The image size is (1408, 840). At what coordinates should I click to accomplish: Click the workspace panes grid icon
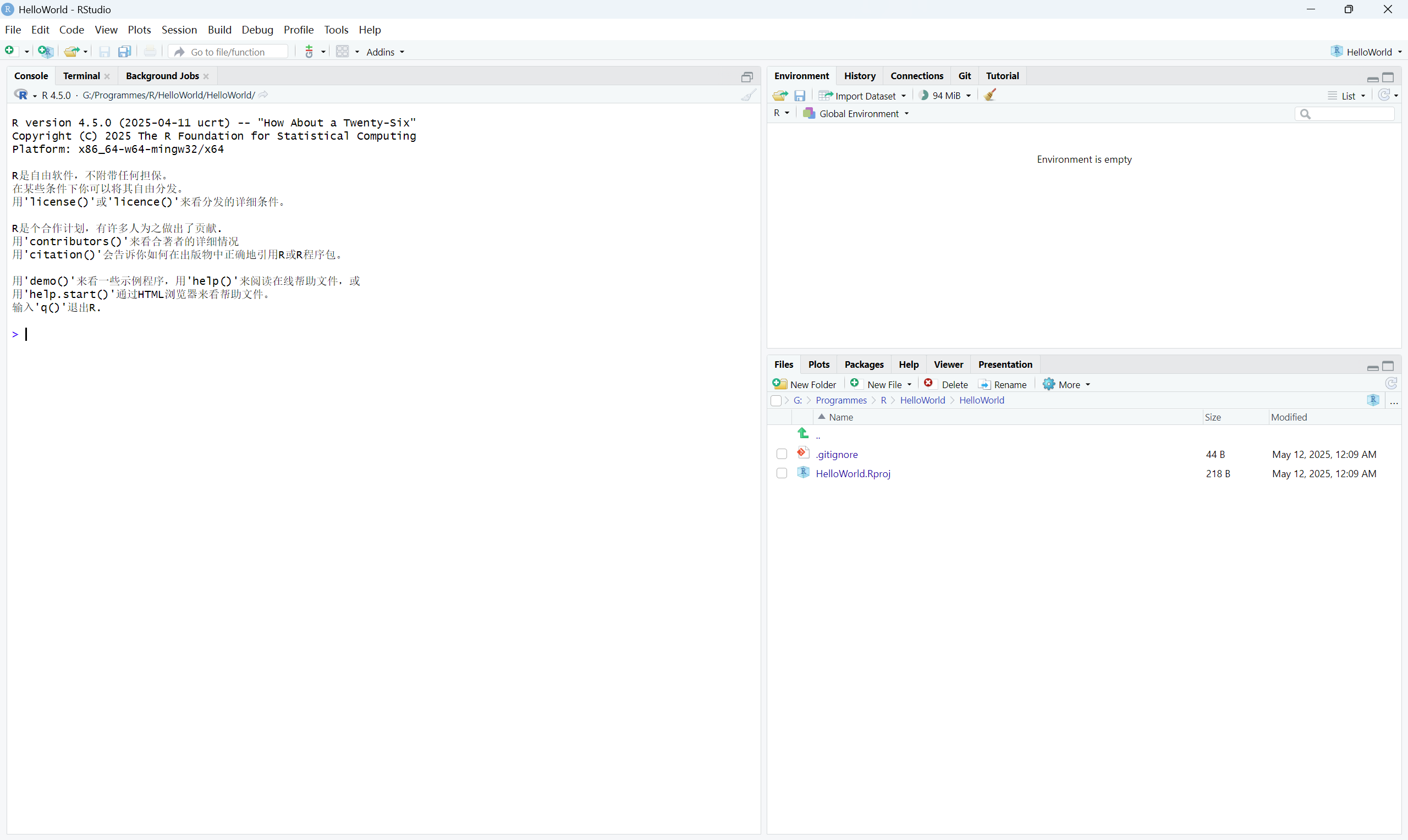pos(342,52)
